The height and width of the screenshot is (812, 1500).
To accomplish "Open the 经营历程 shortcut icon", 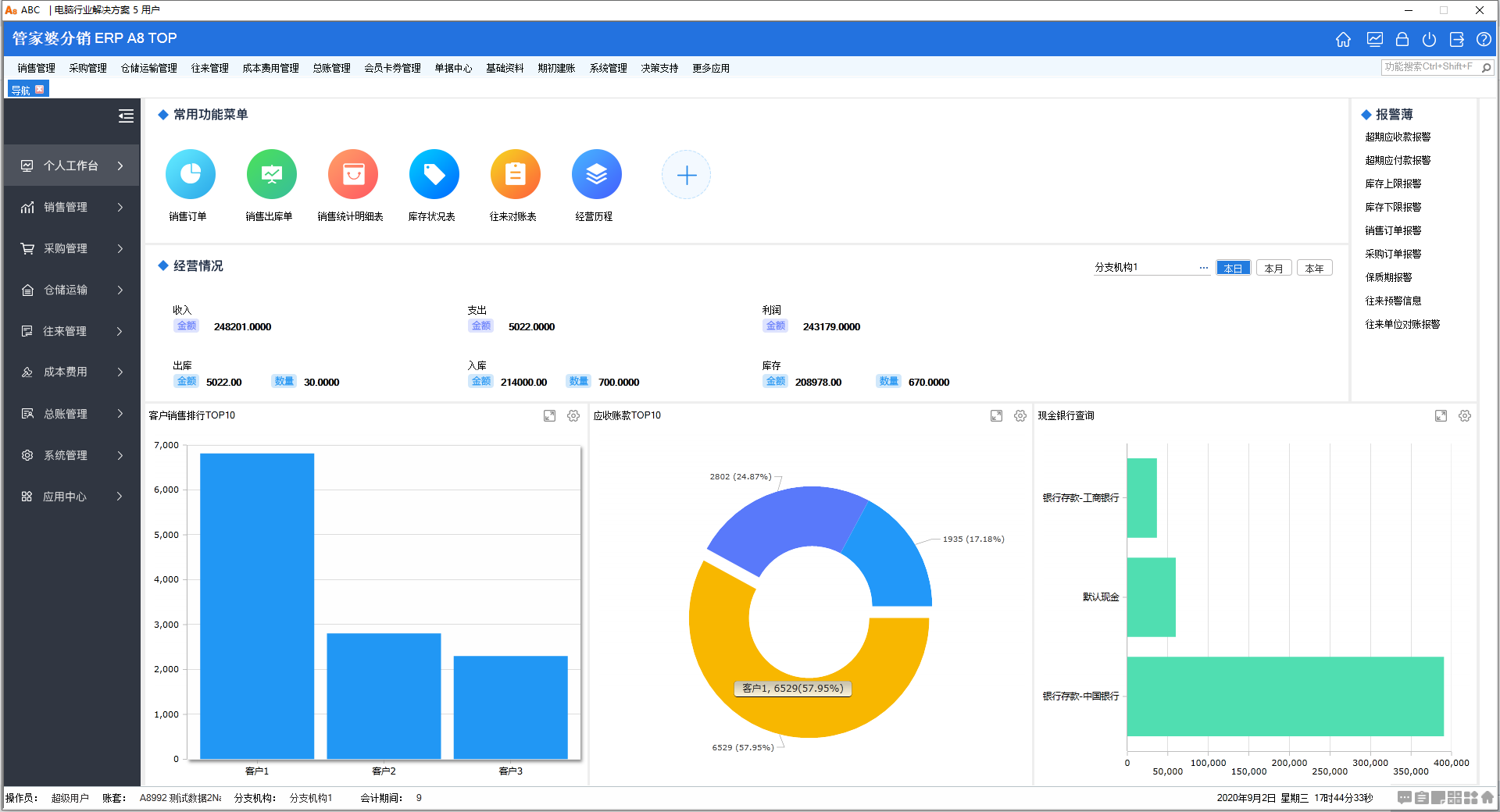I will coord(596,174).
